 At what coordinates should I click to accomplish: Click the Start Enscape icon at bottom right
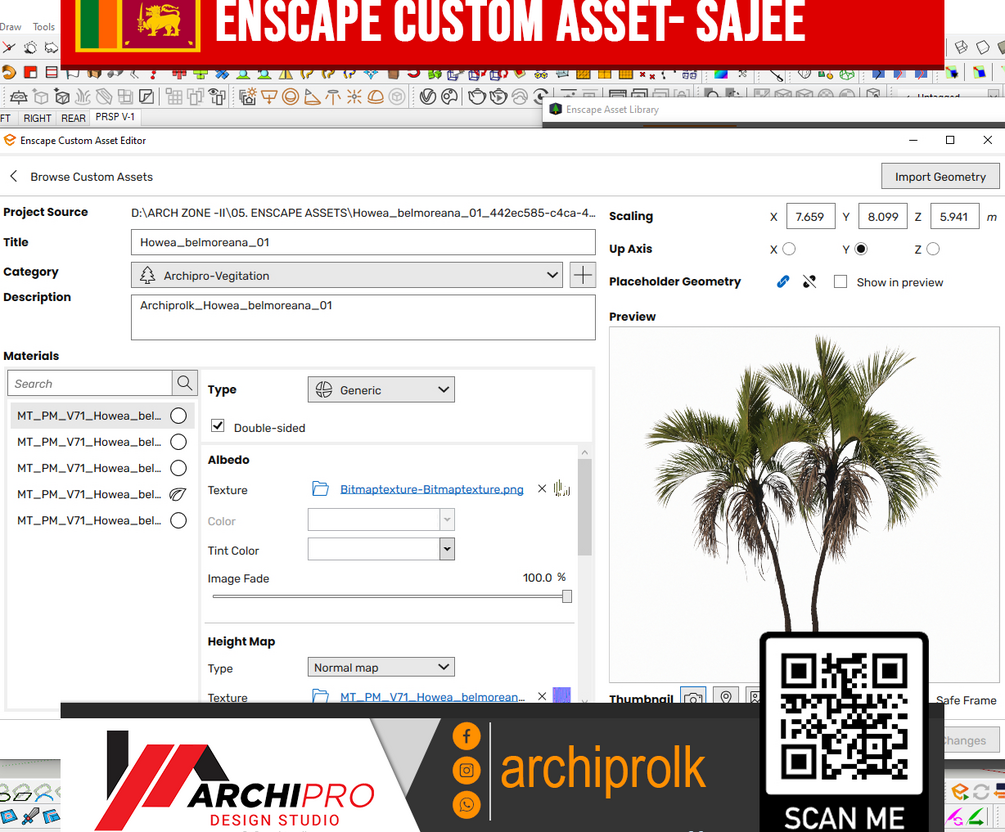click(959, 792)
